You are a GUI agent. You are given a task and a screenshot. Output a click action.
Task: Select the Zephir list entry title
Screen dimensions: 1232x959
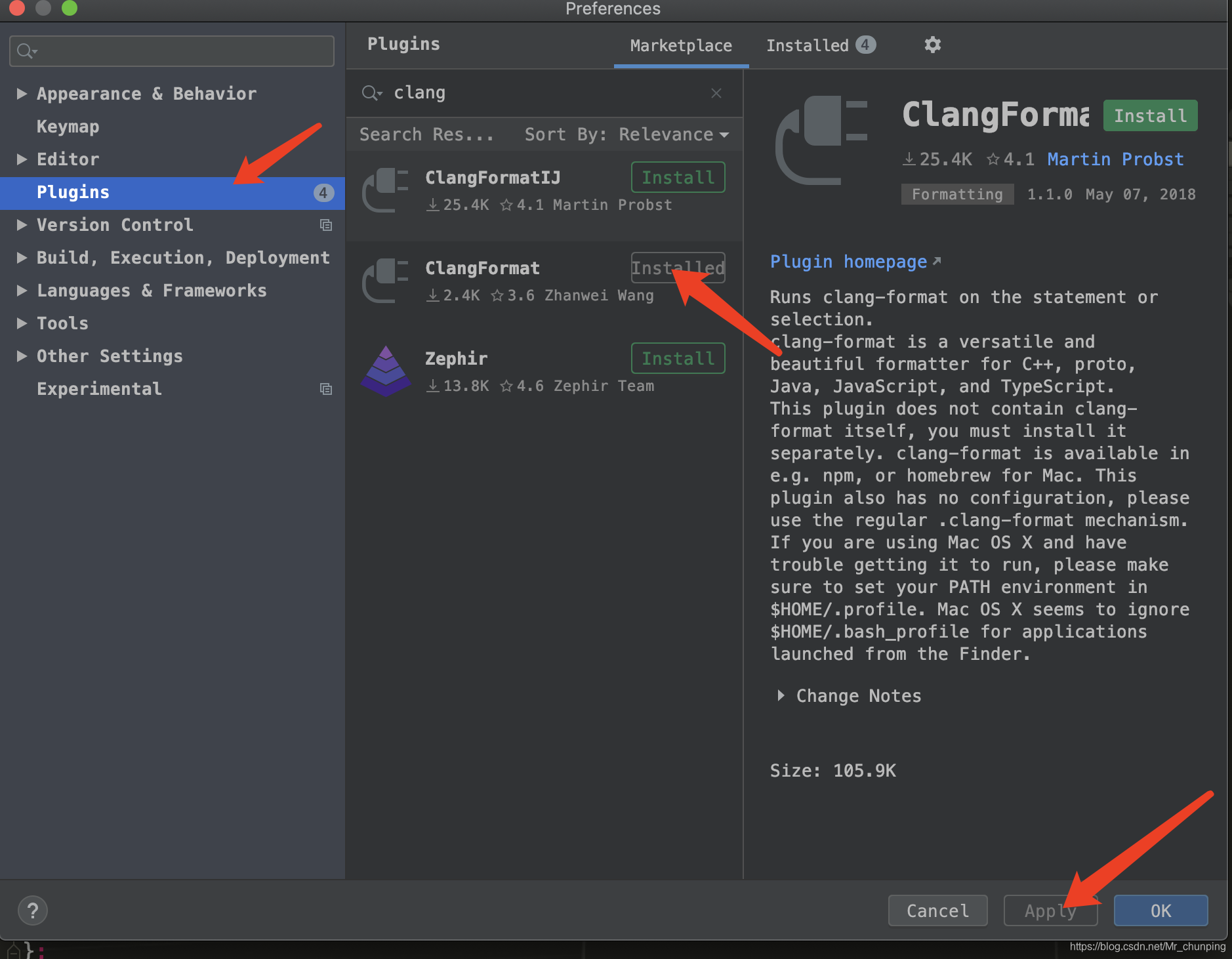[456, 359]
